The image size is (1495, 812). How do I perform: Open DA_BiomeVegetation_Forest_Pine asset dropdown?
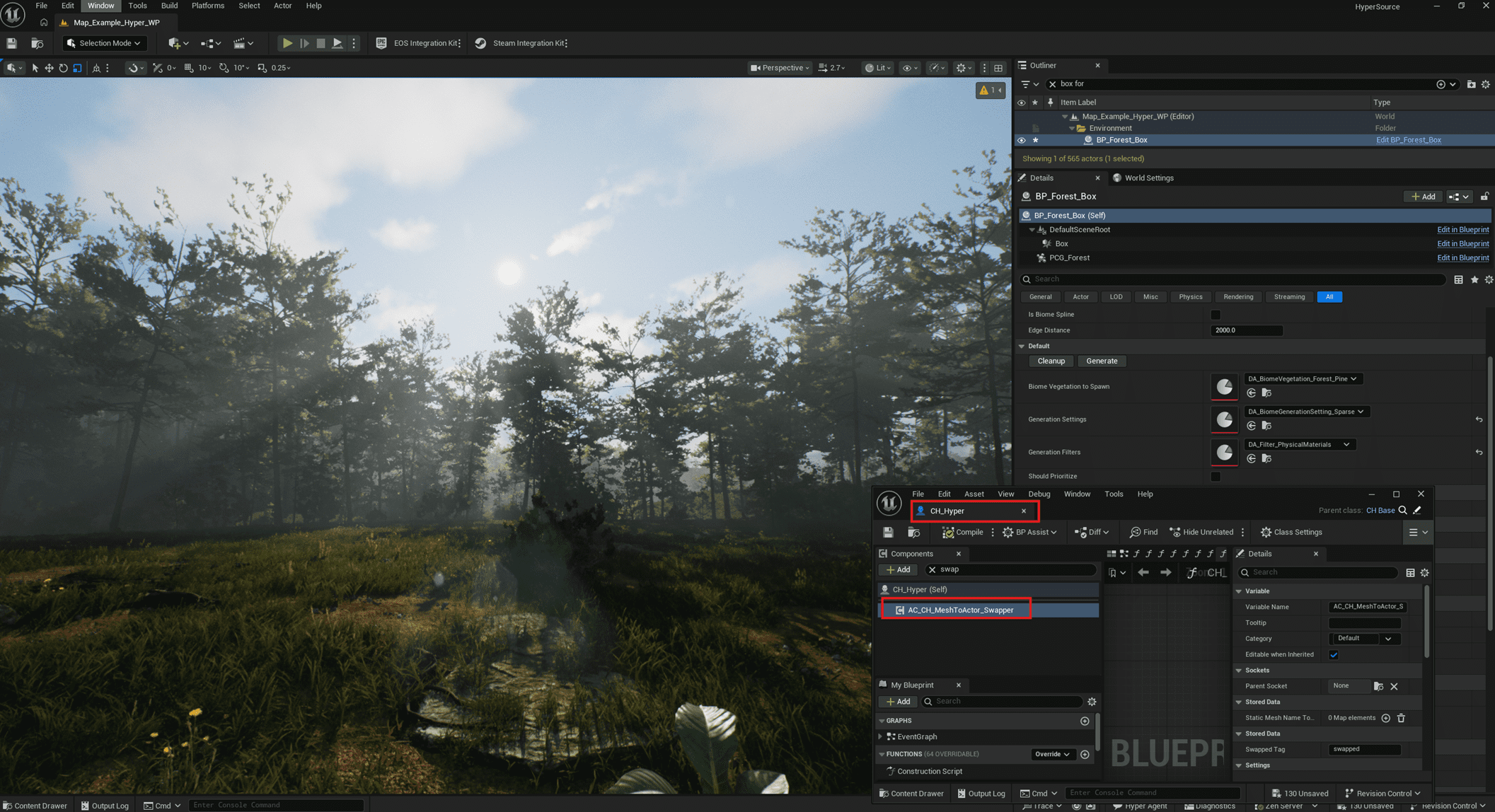click(x=1303, y=379)
